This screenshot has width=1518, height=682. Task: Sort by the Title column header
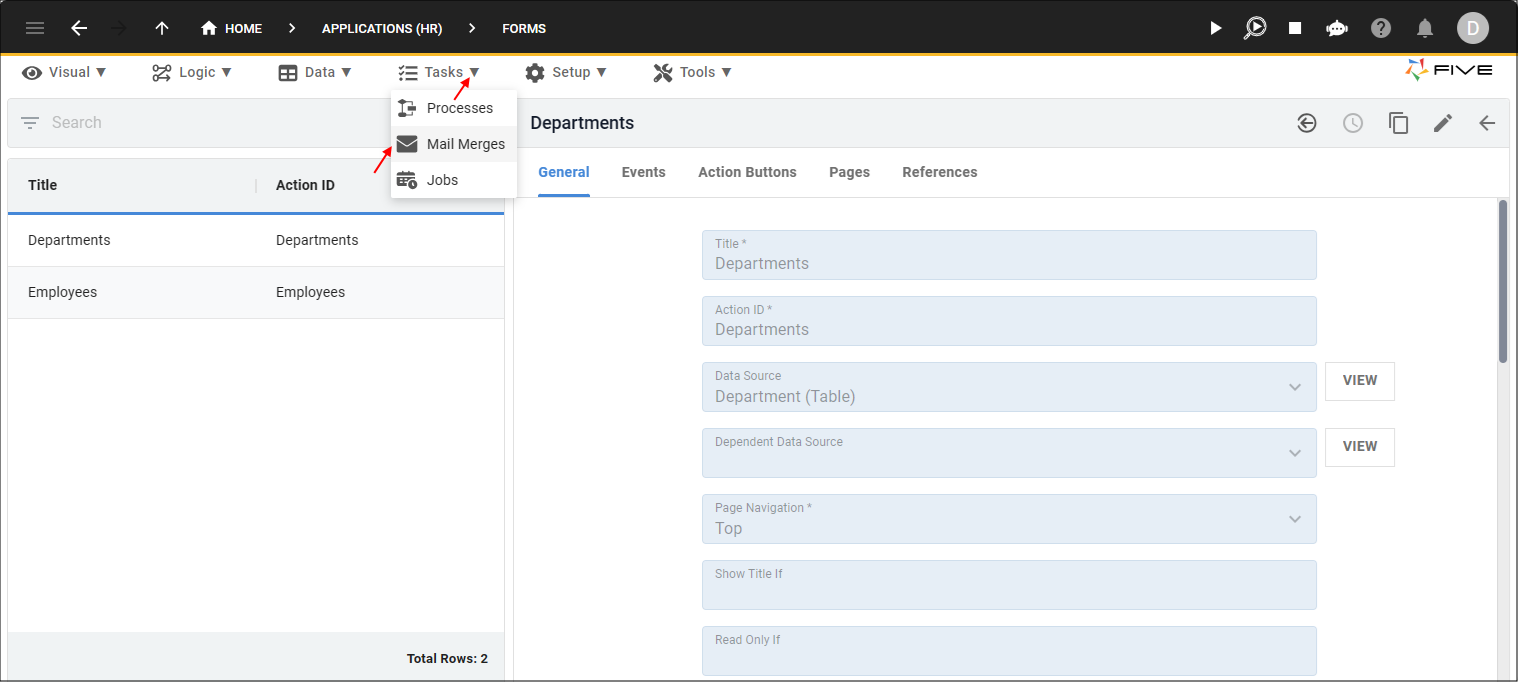click(43, 185)
